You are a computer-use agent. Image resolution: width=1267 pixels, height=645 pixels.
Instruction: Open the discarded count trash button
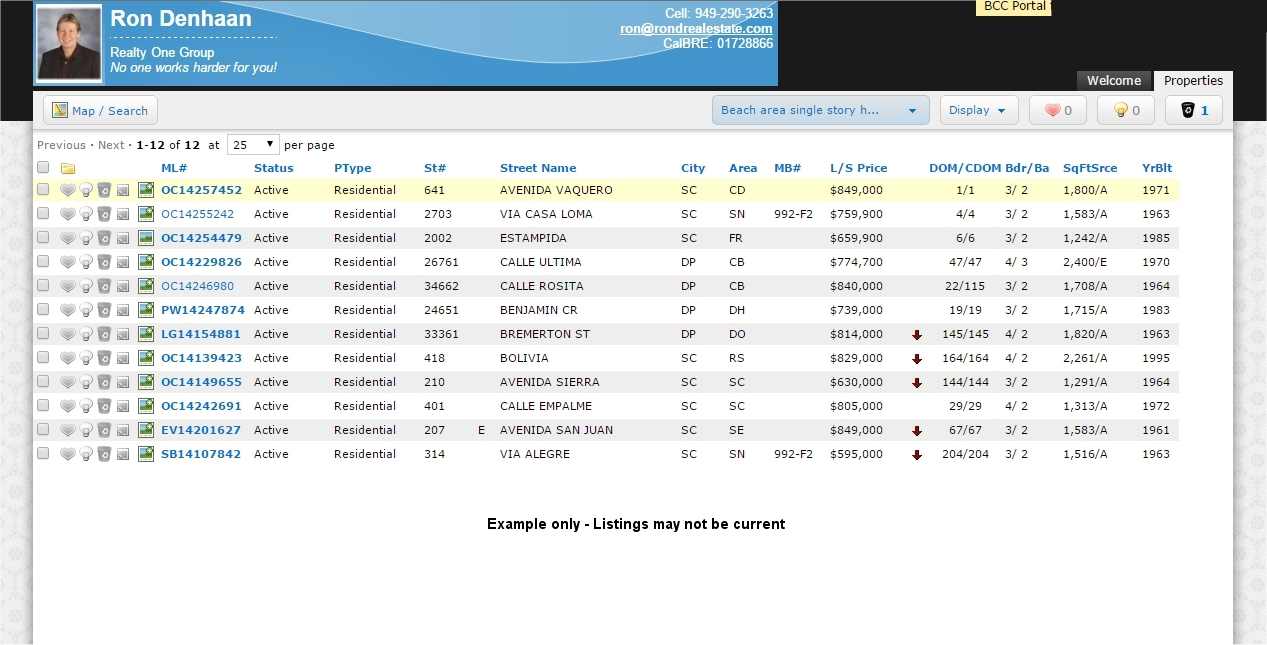(1194, 110)
